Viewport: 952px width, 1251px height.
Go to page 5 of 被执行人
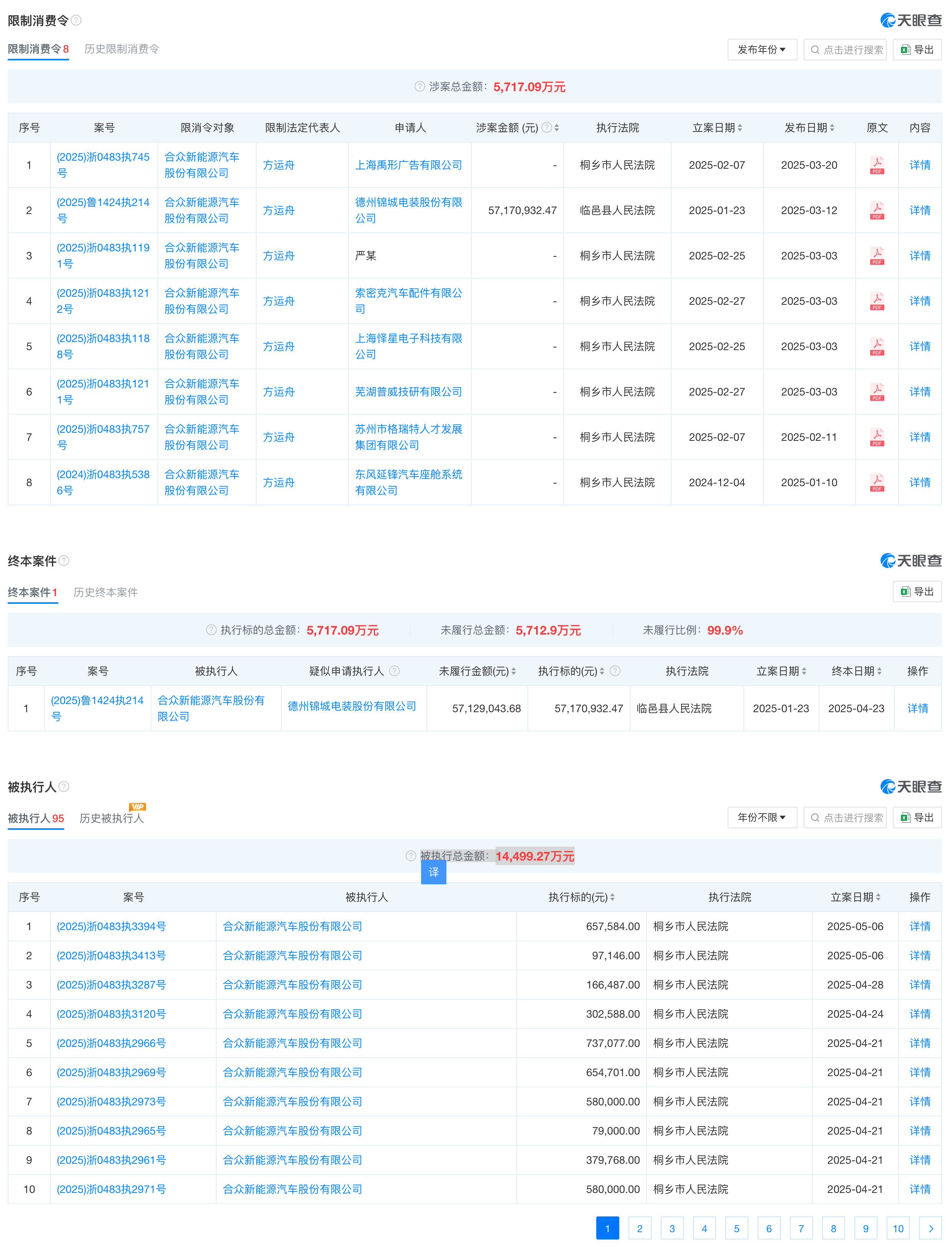point(737,1228)
